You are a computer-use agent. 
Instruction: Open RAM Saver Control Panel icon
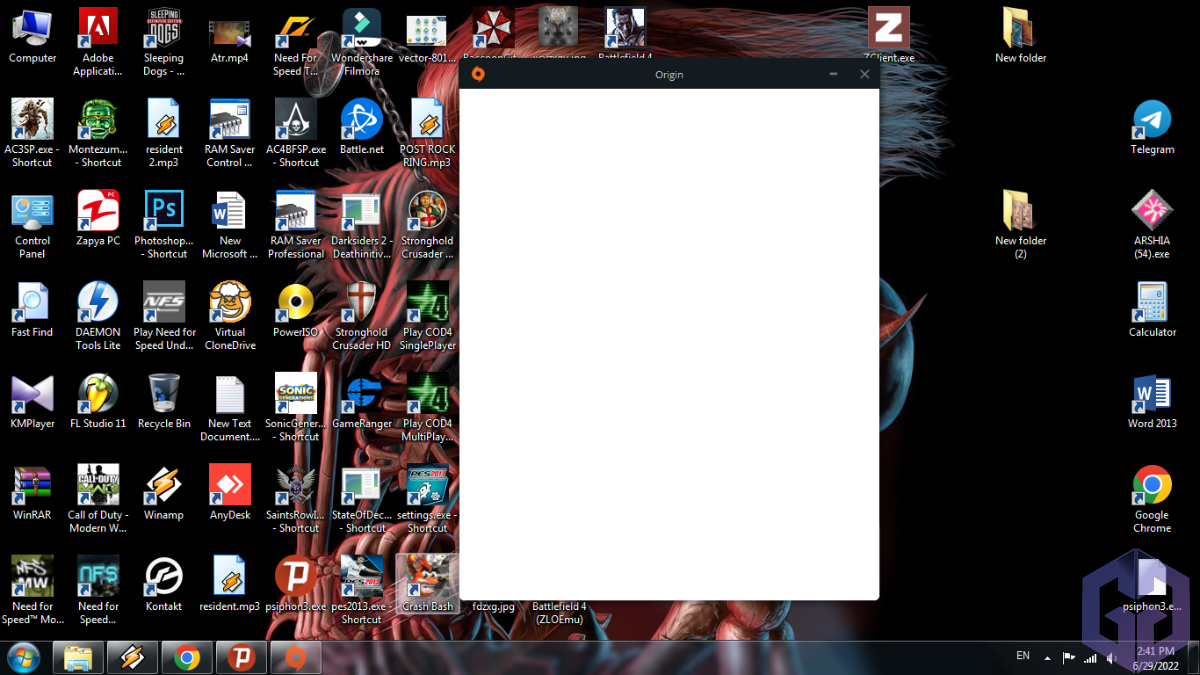230,133
